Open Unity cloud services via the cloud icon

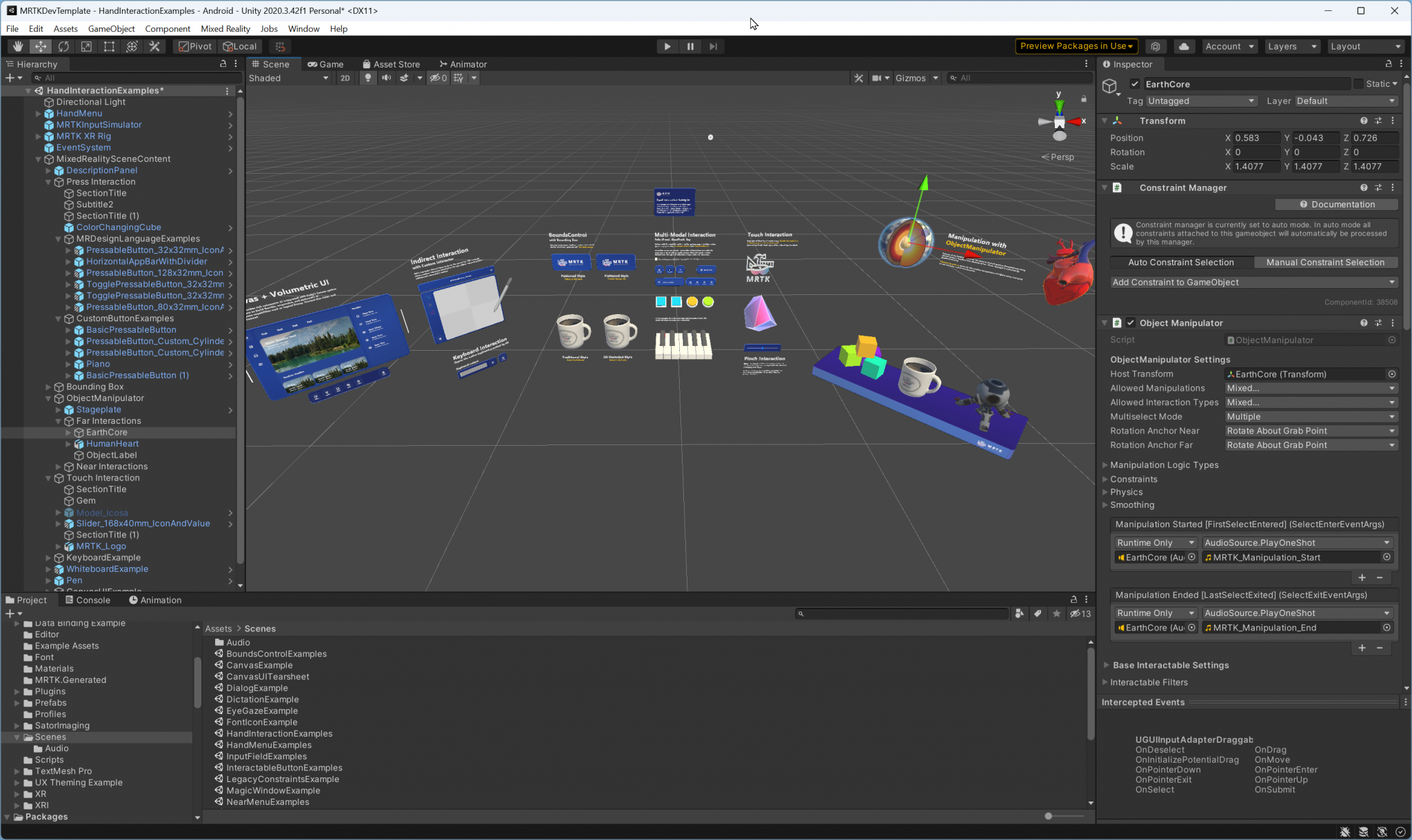coord(1184,46)
